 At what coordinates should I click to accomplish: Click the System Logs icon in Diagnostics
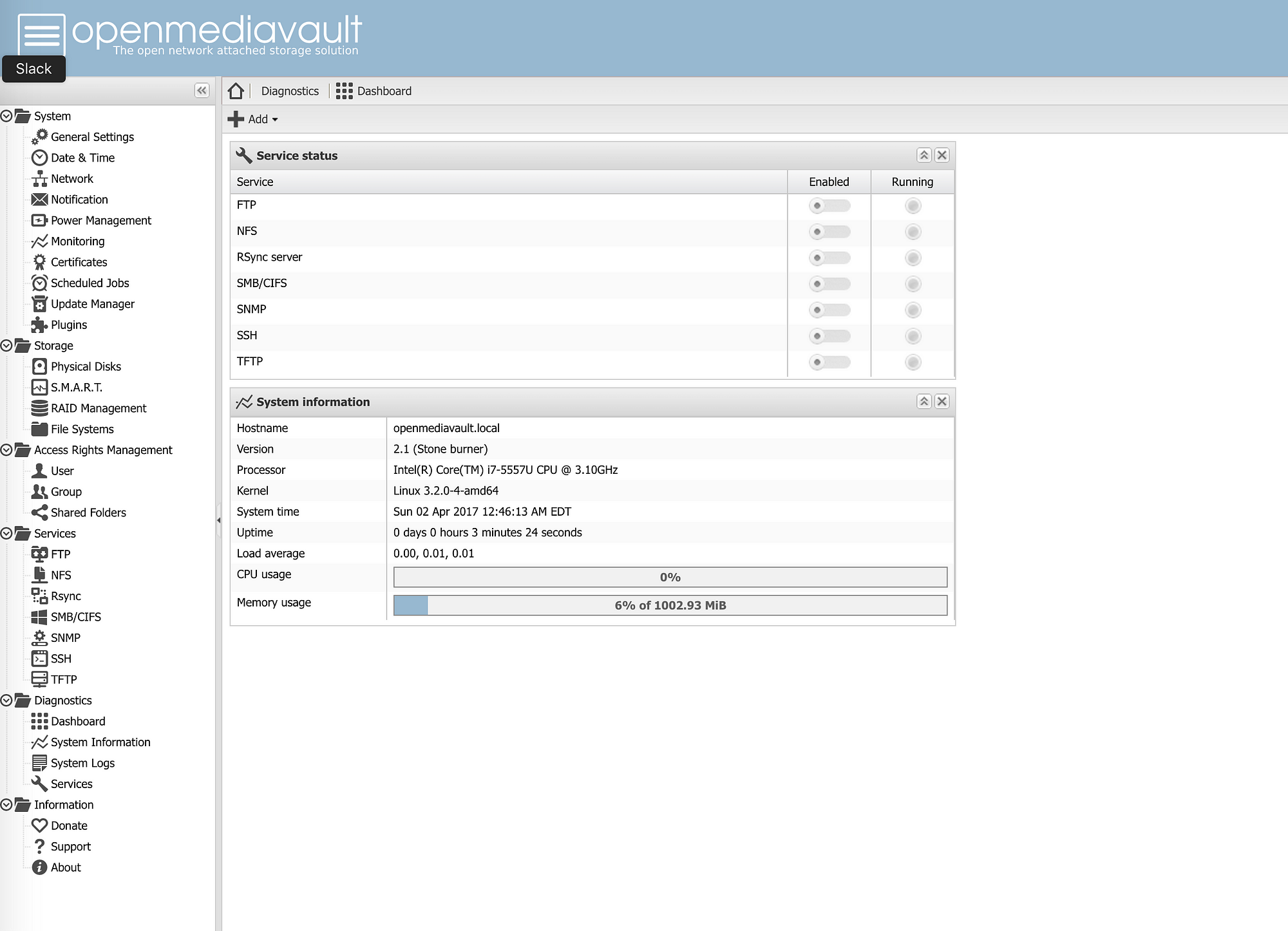tap(39, 763)
